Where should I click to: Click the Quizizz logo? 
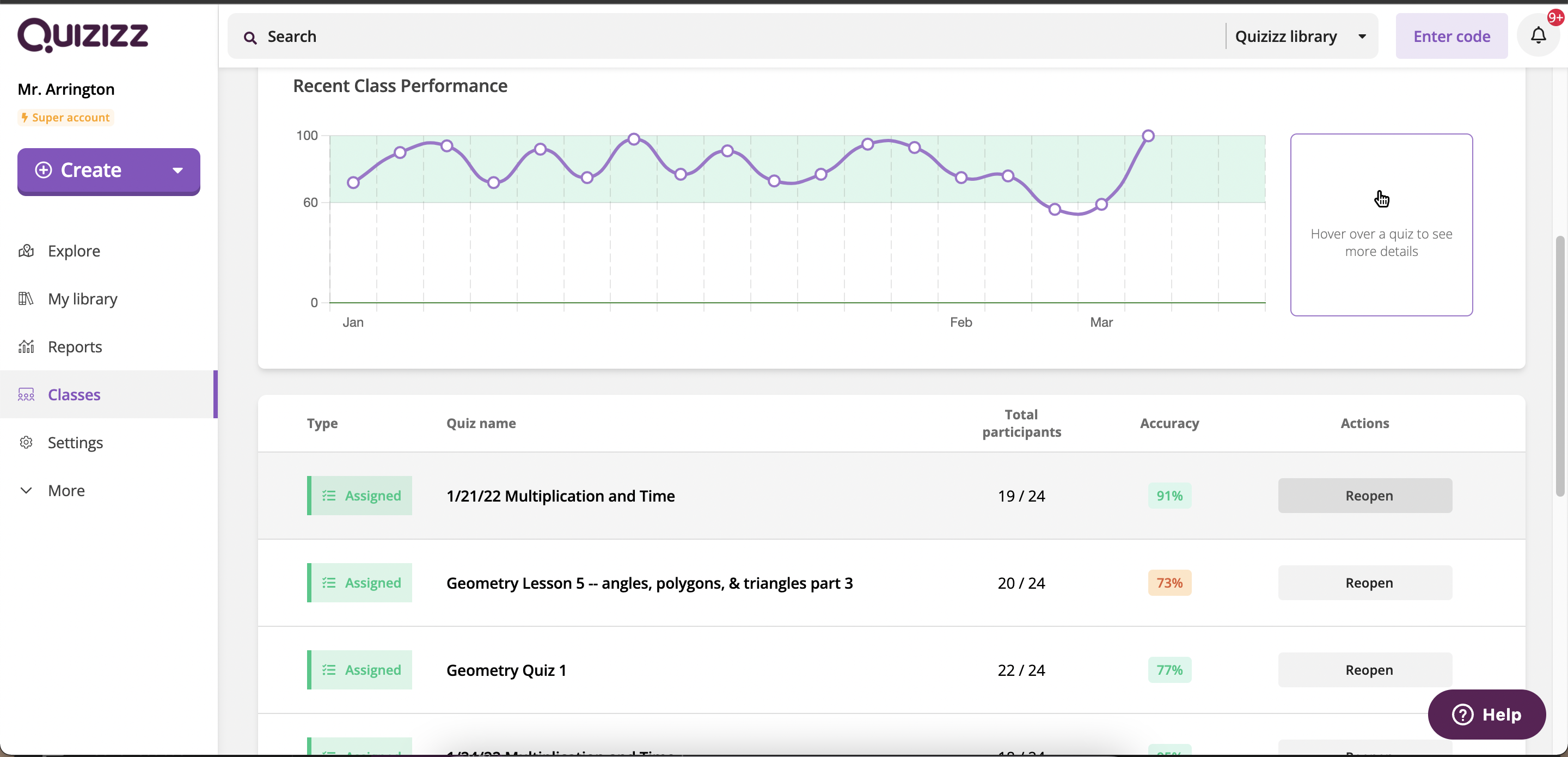(83, 35)
